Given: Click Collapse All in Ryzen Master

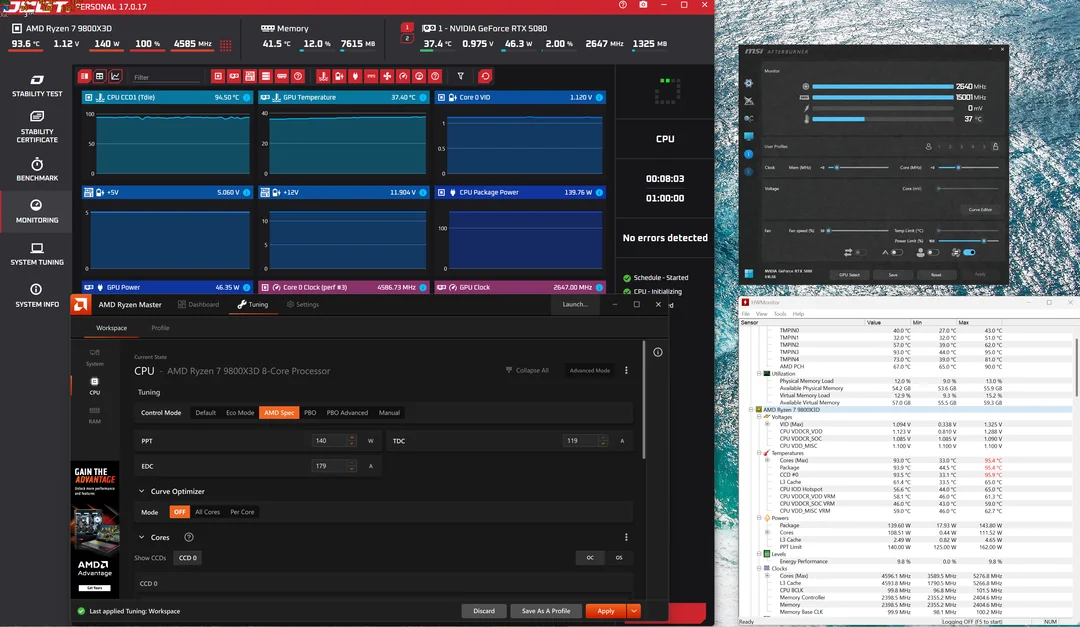Looking at the screenshot, I should (x=527, y=371).
